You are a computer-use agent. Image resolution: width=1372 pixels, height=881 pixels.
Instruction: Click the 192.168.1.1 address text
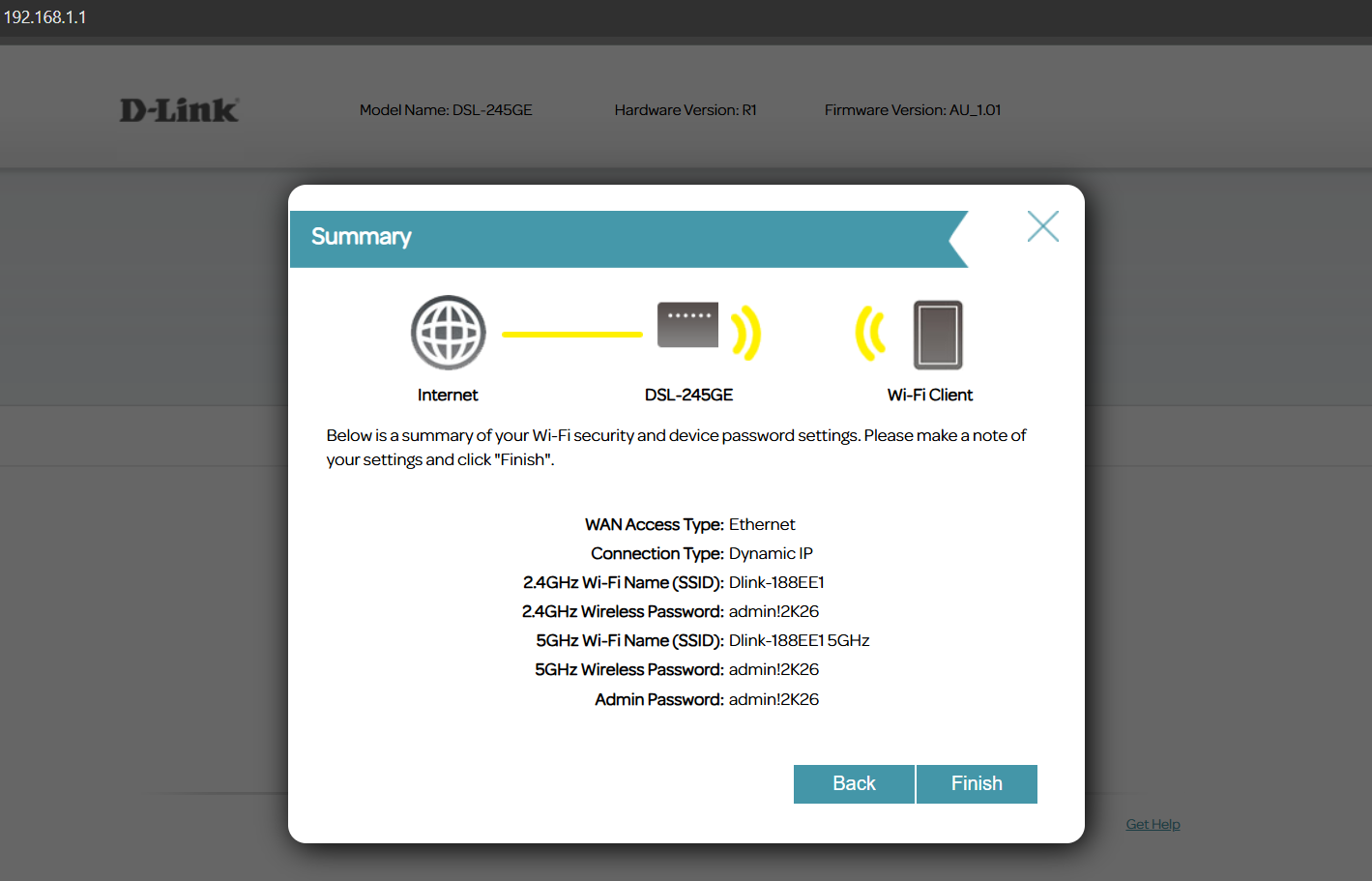click(45, 17)
